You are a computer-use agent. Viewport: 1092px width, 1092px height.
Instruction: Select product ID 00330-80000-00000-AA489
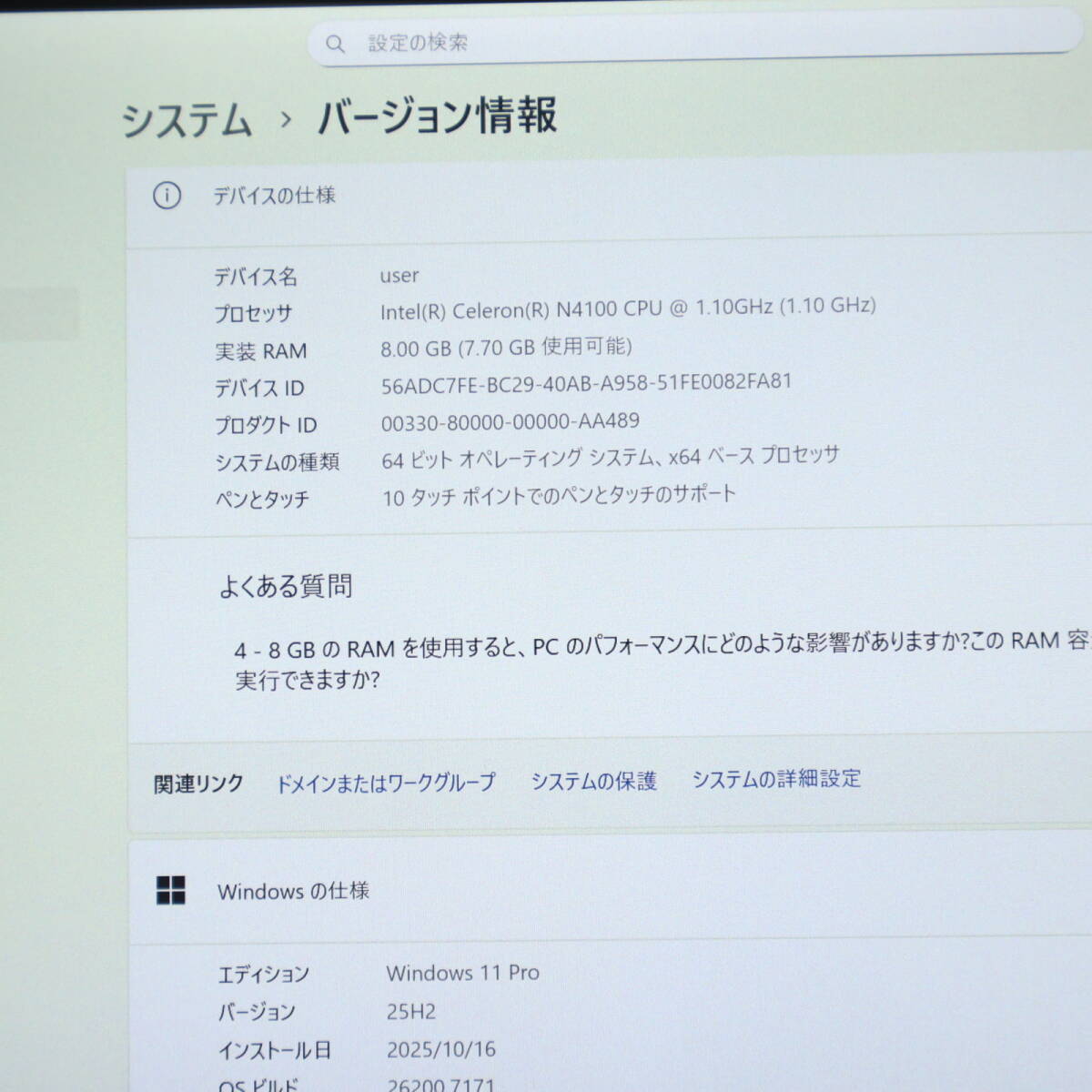(510, 421)
